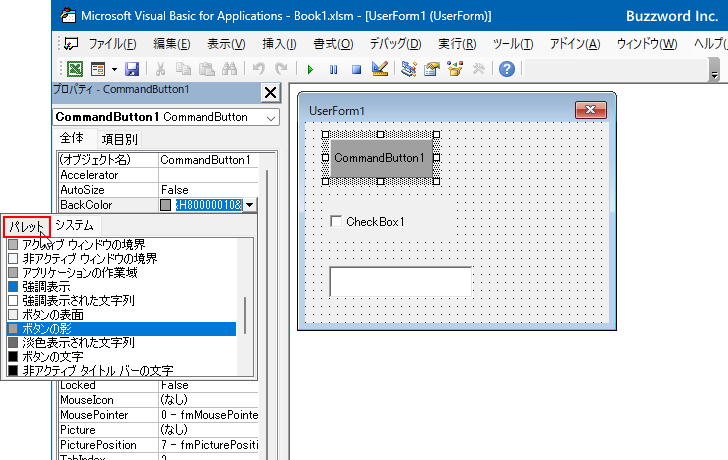
Task: Open the CommandButton1 object selector dropdown
Action: click(x=271, y=118)
